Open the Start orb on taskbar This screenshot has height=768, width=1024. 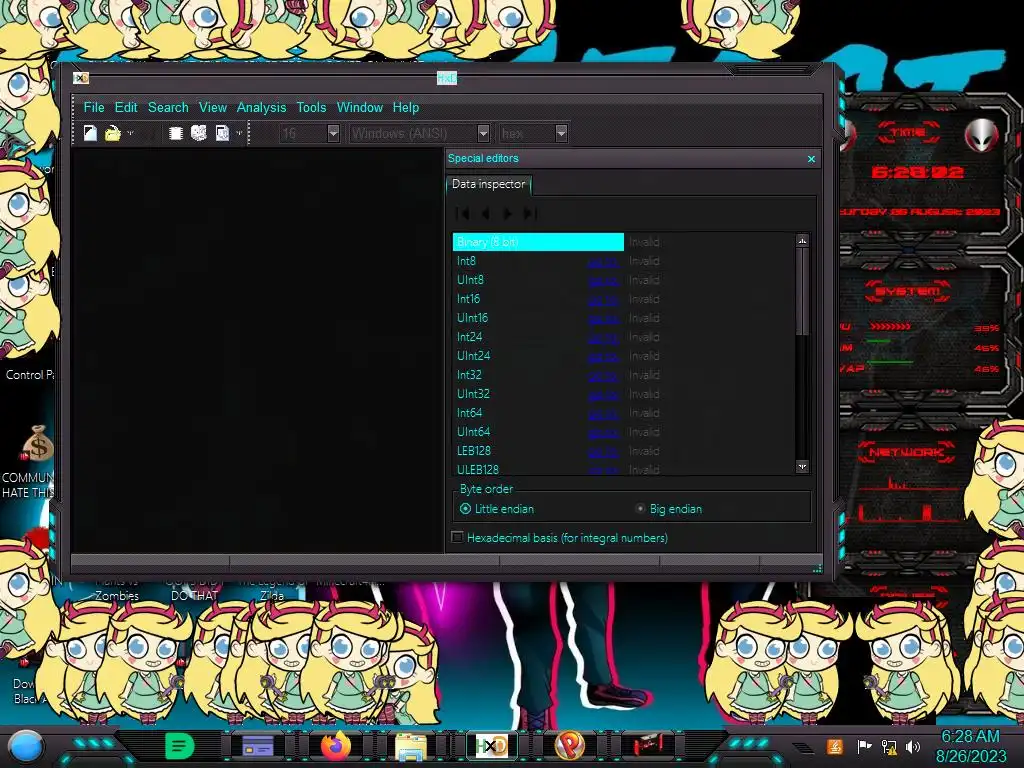26,746
